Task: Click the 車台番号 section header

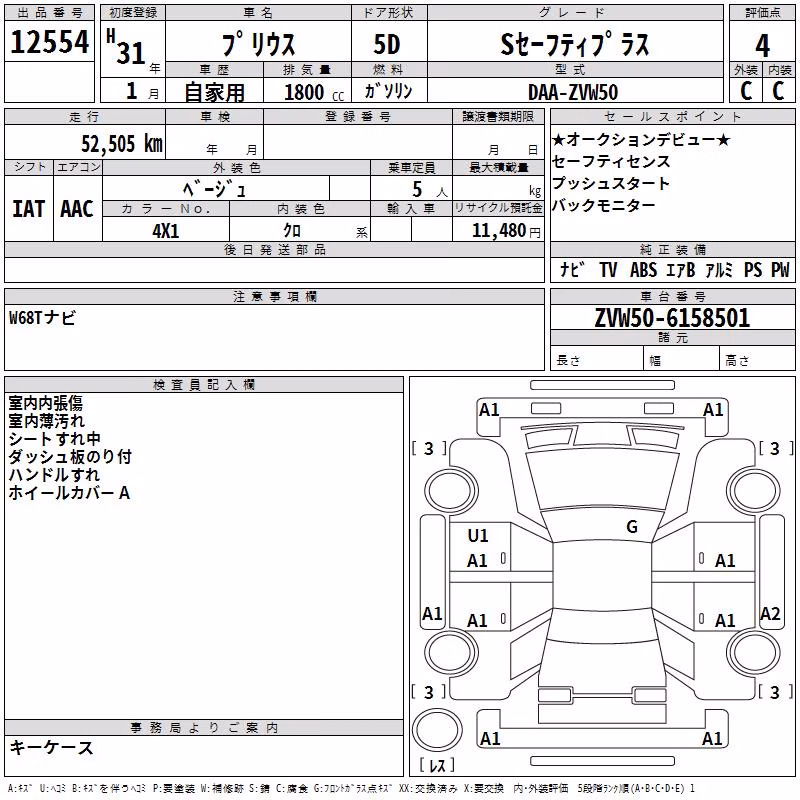Action: pyautogui.click(x=673, y=296)
